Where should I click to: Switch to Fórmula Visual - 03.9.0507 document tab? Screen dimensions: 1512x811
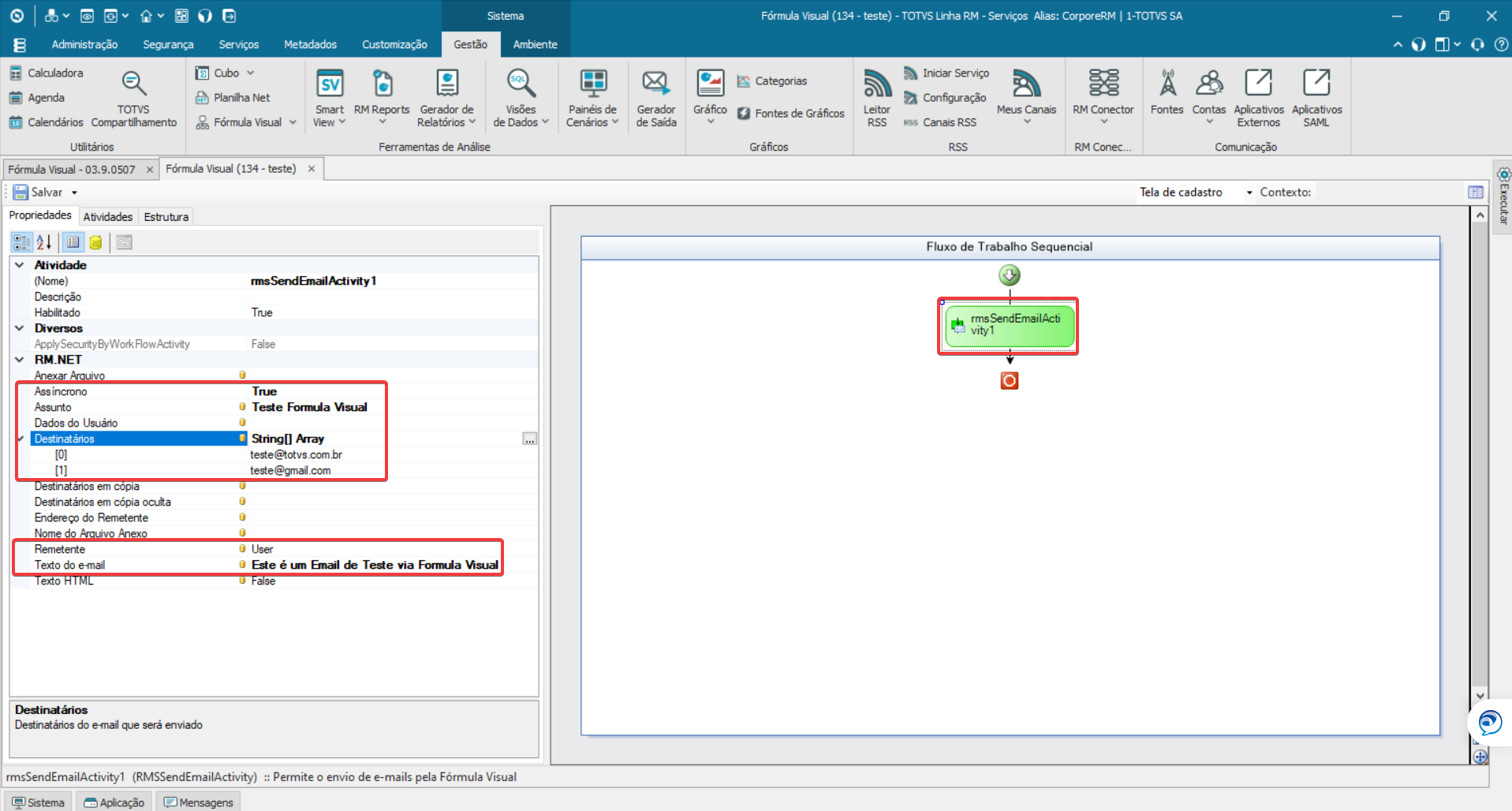point(72,170)
